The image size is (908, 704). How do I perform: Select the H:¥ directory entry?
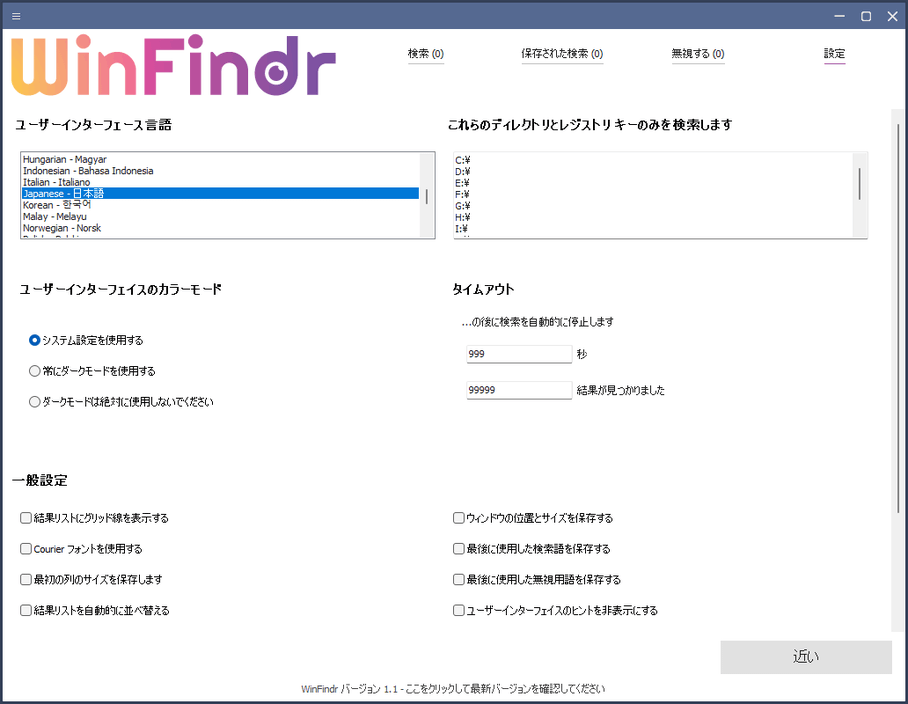(463, 218)
